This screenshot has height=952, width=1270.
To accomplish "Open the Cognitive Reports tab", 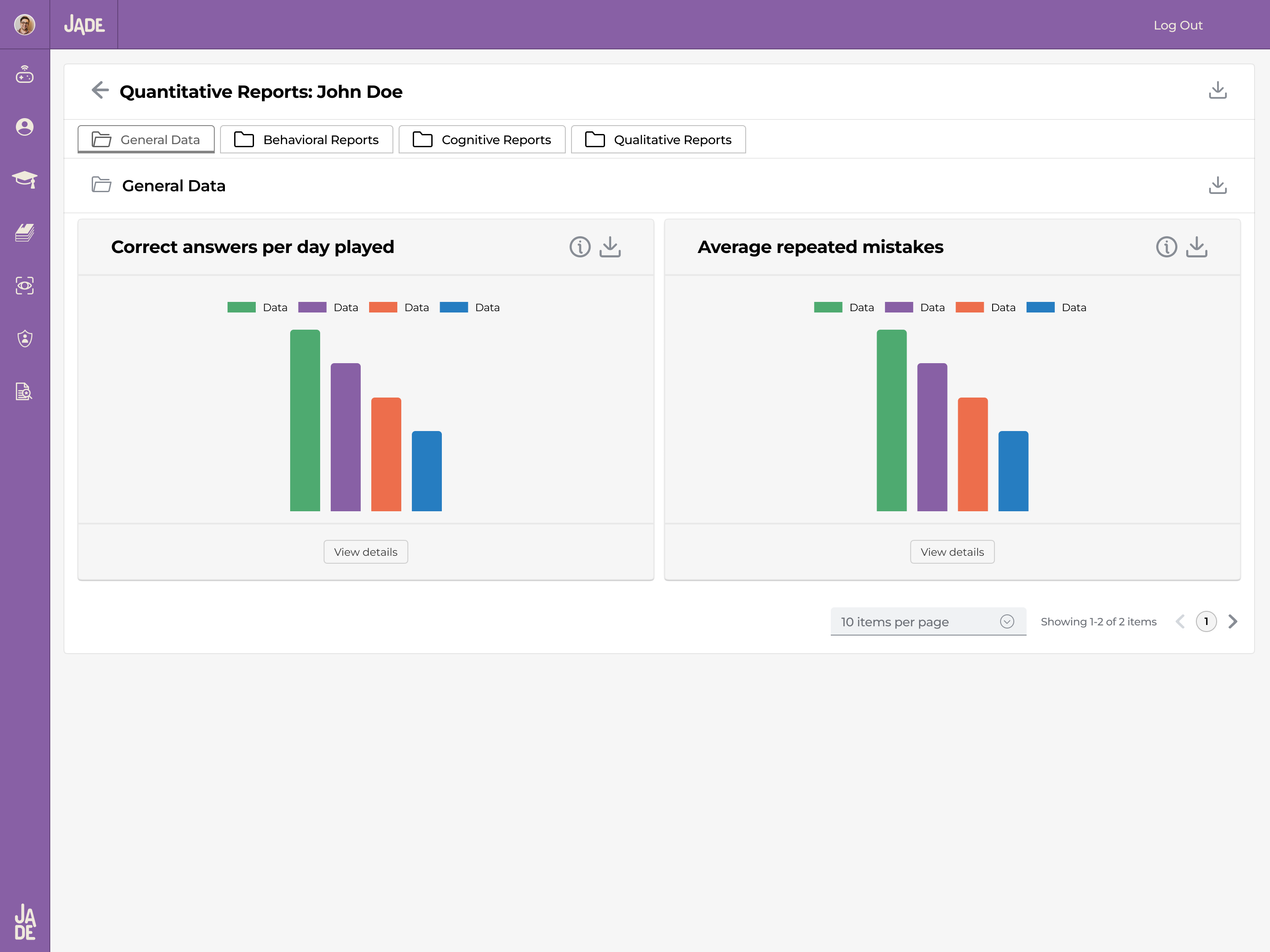I will click(x=482, y=139).
